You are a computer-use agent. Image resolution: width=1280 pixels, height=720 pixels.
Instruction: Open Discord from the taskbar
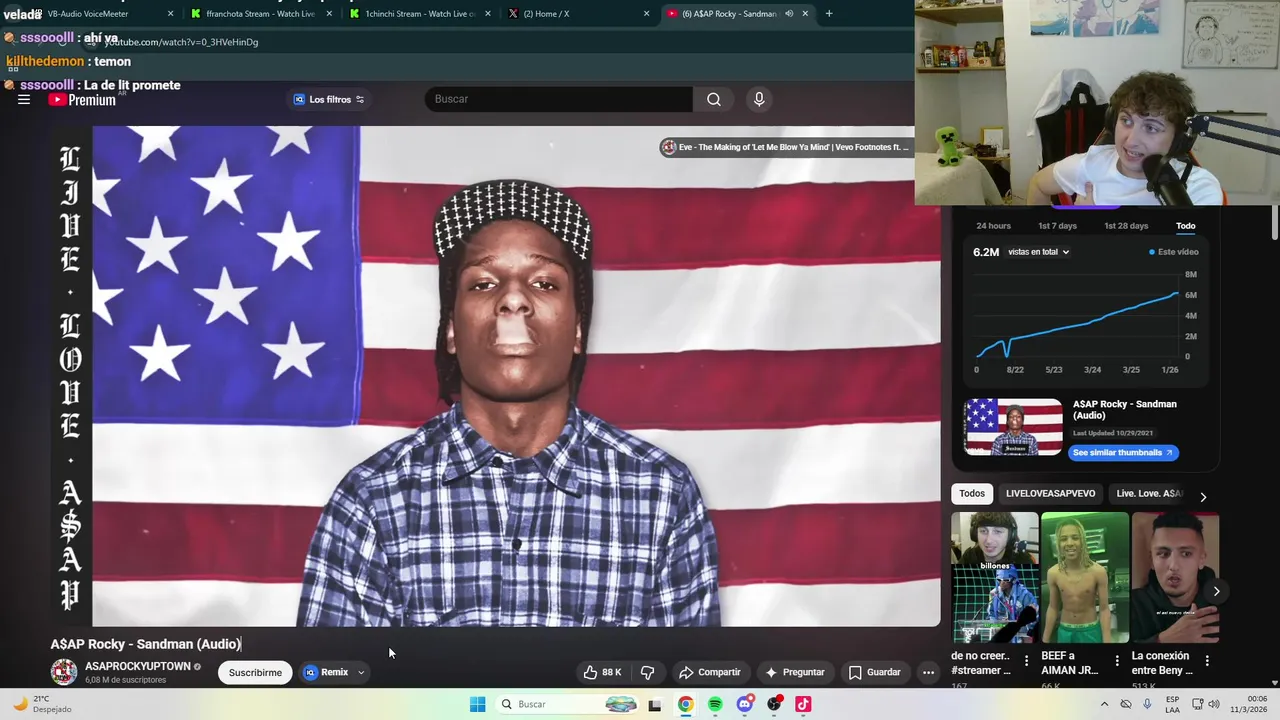pos(744,704)
